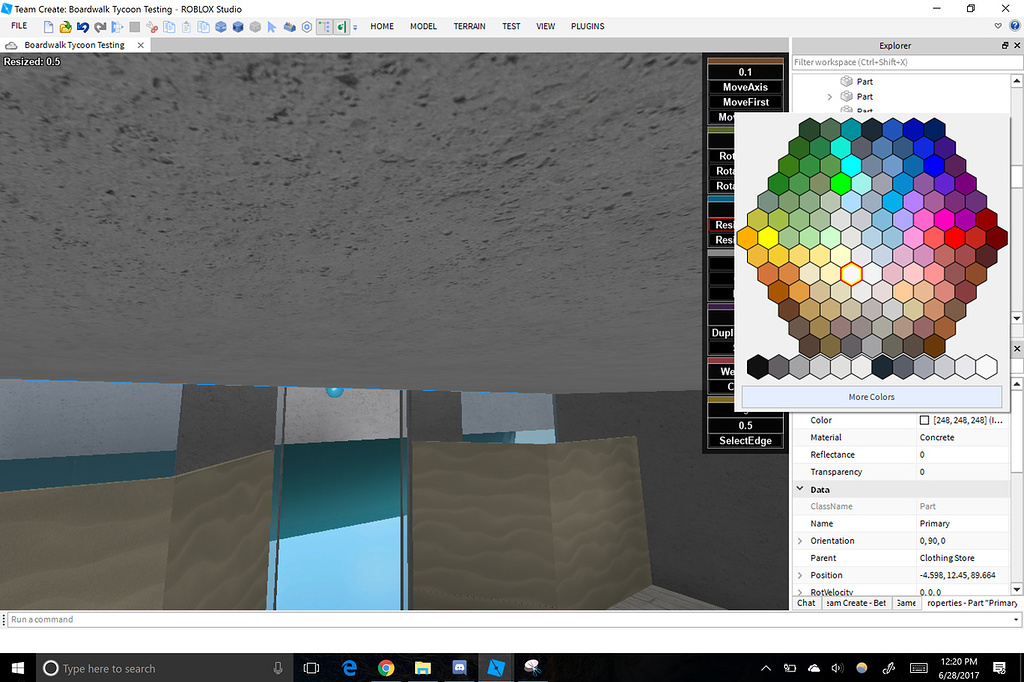Open the PLUGINS ribbon tab
Screen dimensions: 1024x682
coord(587,26)
